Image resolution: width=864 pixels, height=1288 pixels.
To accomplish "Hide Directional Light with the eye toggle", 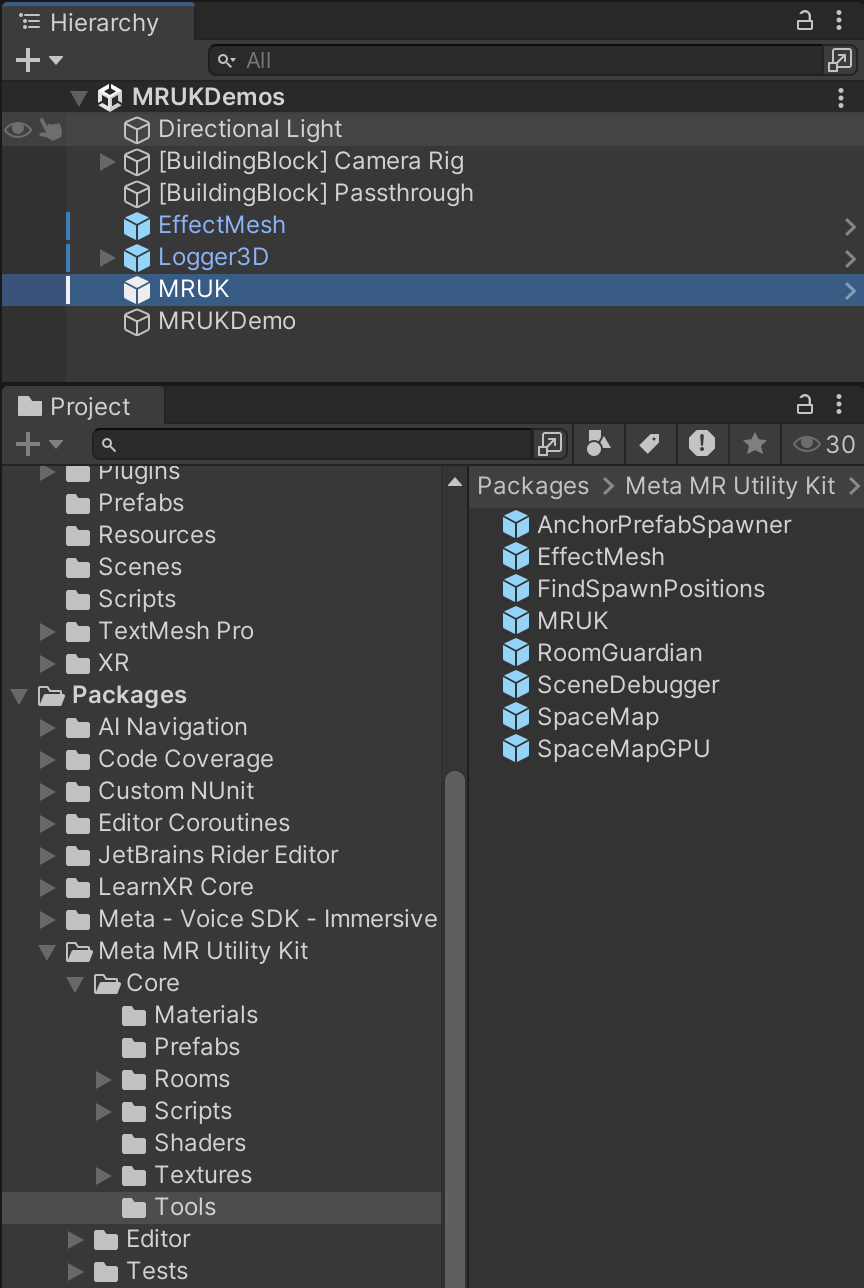I will 16,129.
